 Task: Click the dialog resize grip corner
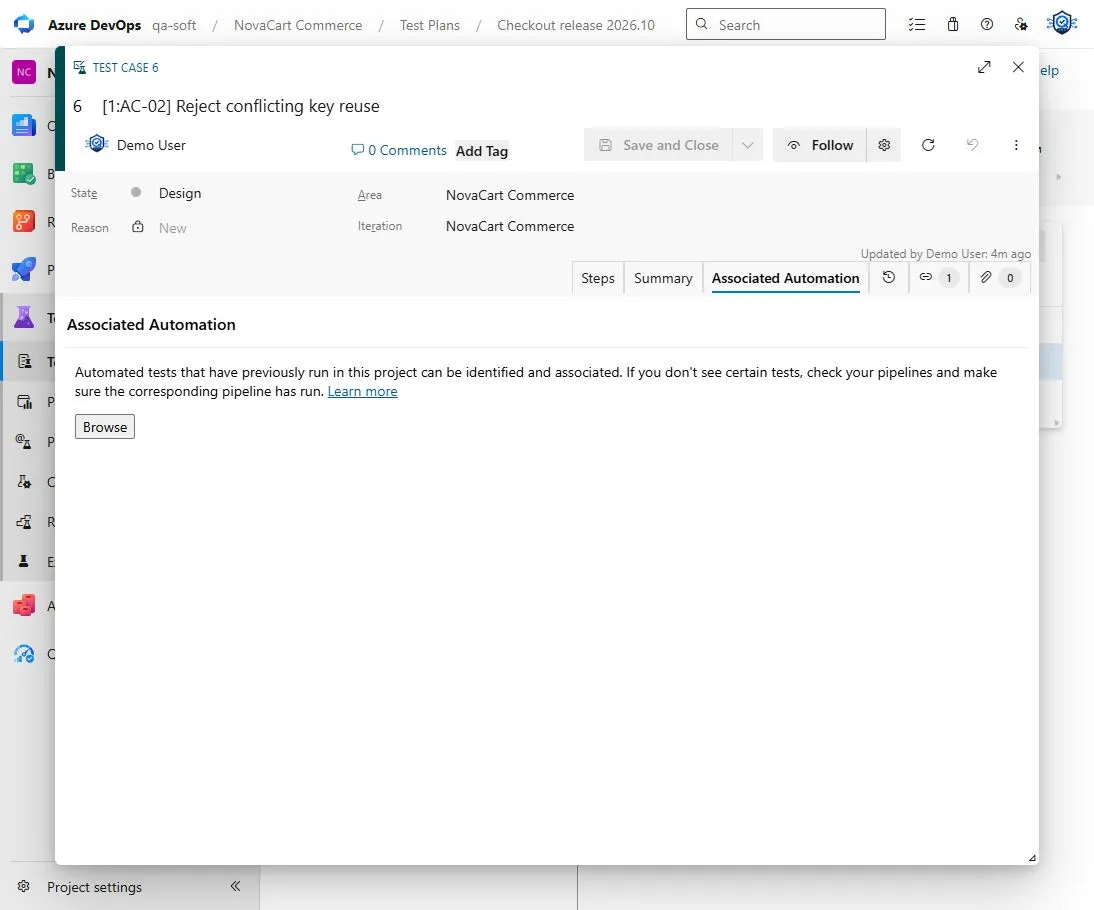click(1032, 858)
